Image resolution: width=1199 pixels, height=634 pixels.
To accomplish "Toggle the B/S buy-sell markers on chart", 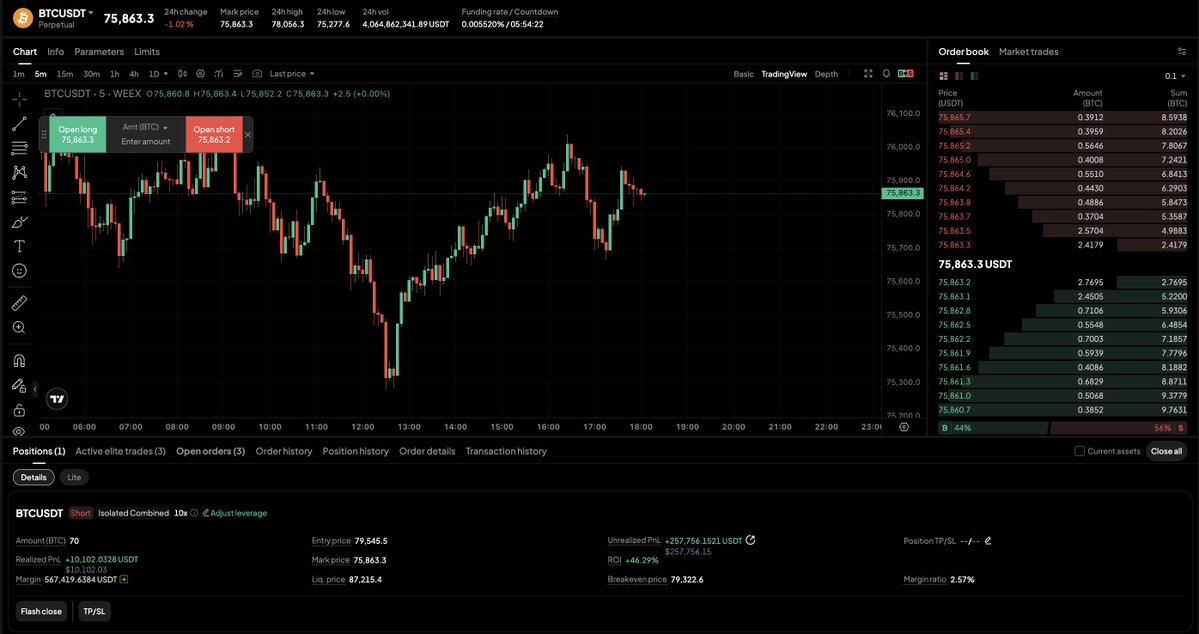I will (905, 74).
